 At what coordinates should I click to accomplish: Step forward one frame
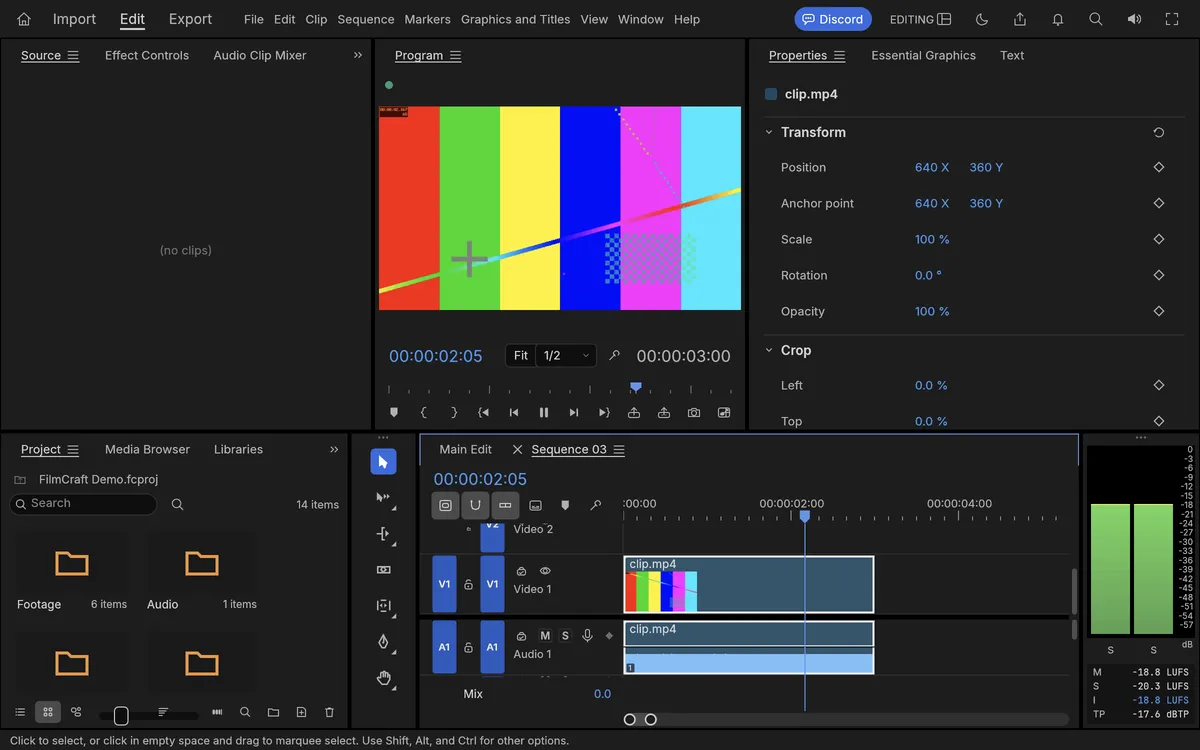[574, 412]
